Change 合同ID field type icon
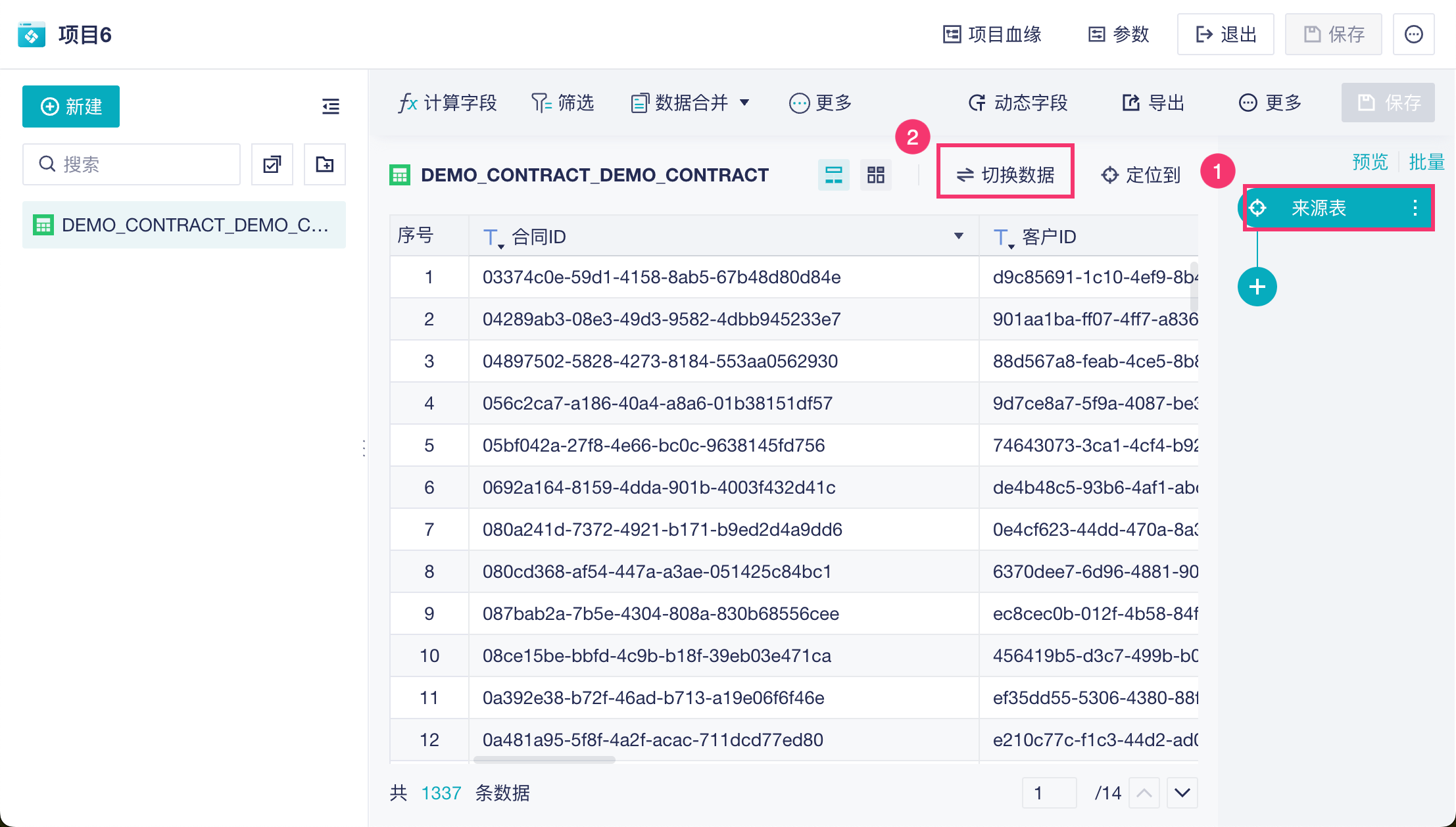The height and width of the screenshot is (827, 1456). coord(491,237)
